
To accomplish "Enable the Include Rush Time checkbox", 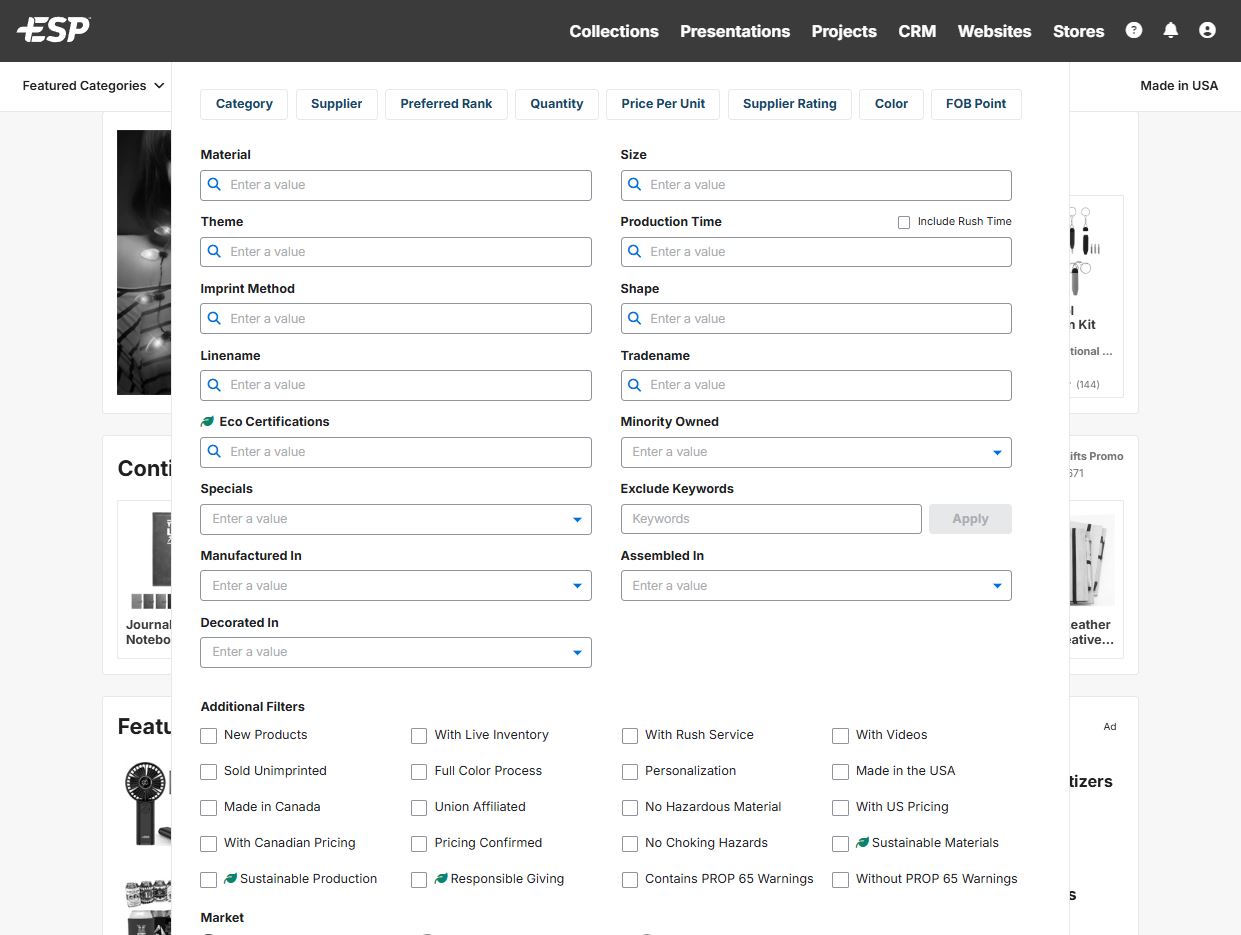I will point(904,222).
